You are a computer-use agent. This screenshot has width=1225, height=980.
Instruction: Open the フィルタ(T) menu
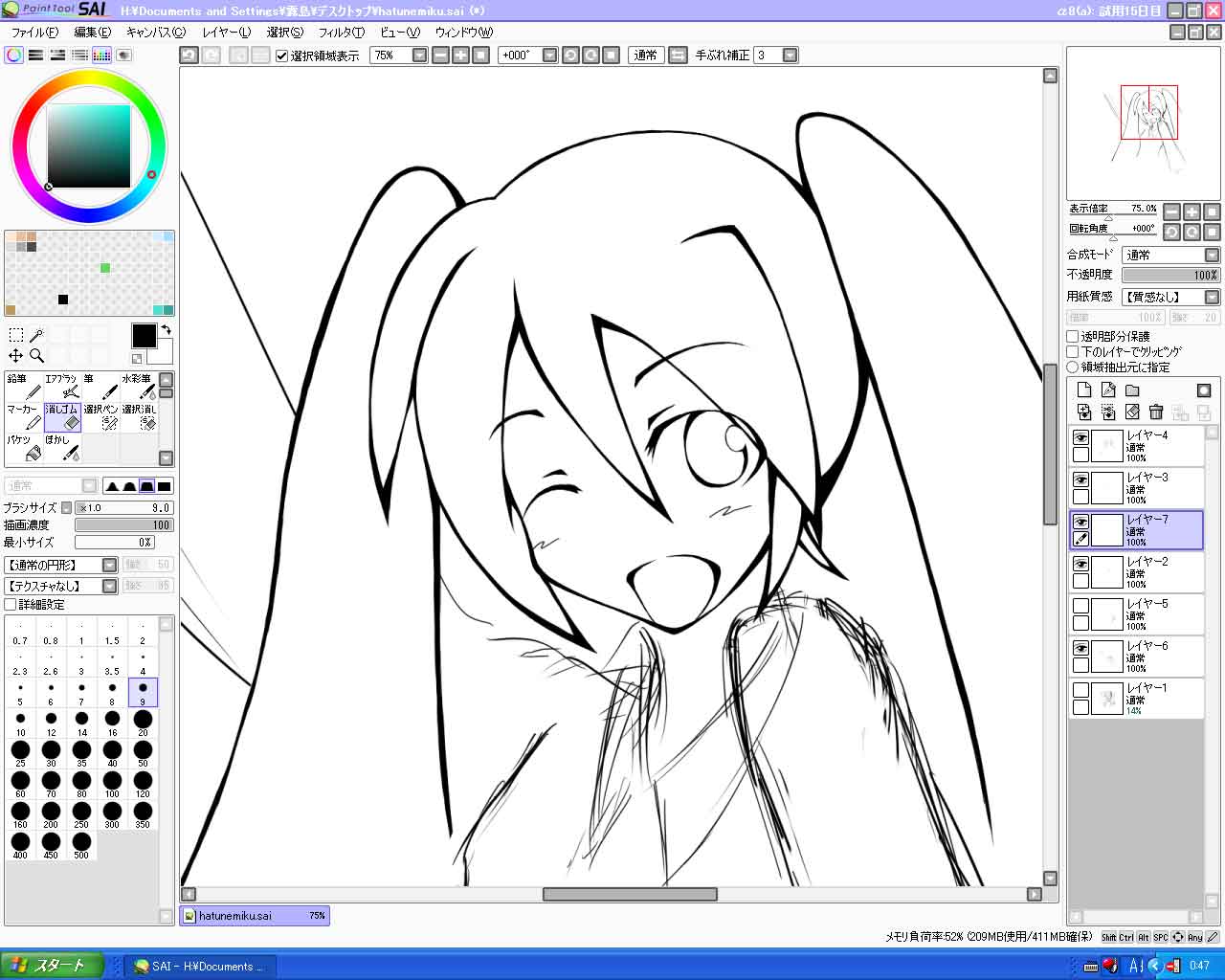342,32
